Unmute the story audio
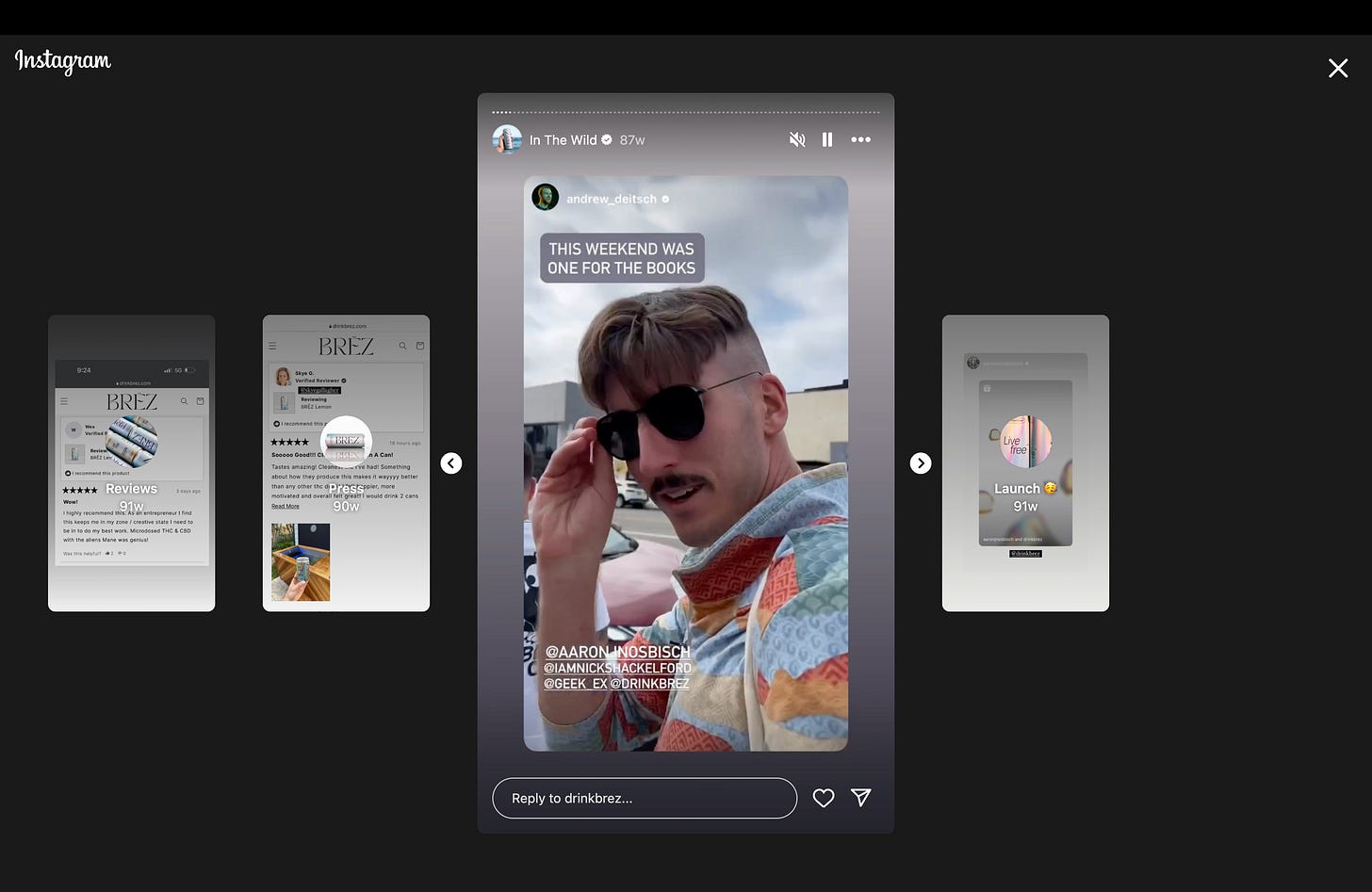 pyautogui.click(x=797, y=139)
